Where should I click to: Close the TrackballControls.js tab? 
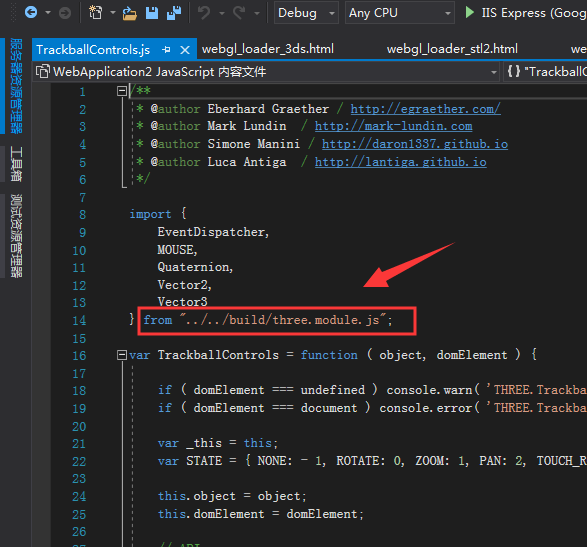click(x=185, y=49)
